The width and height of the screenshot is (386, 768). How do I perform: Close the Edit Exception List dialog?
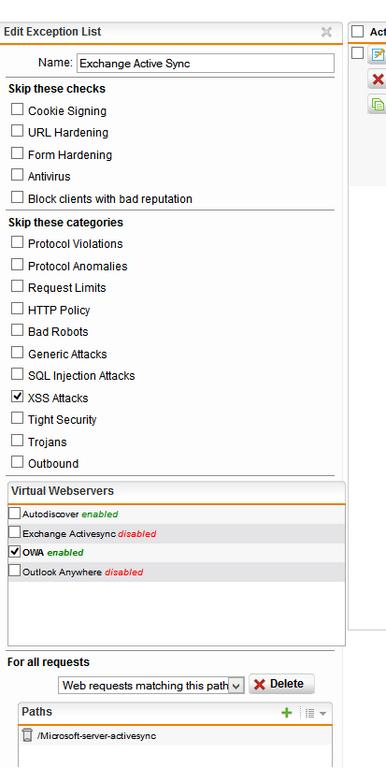pos(326,32)
